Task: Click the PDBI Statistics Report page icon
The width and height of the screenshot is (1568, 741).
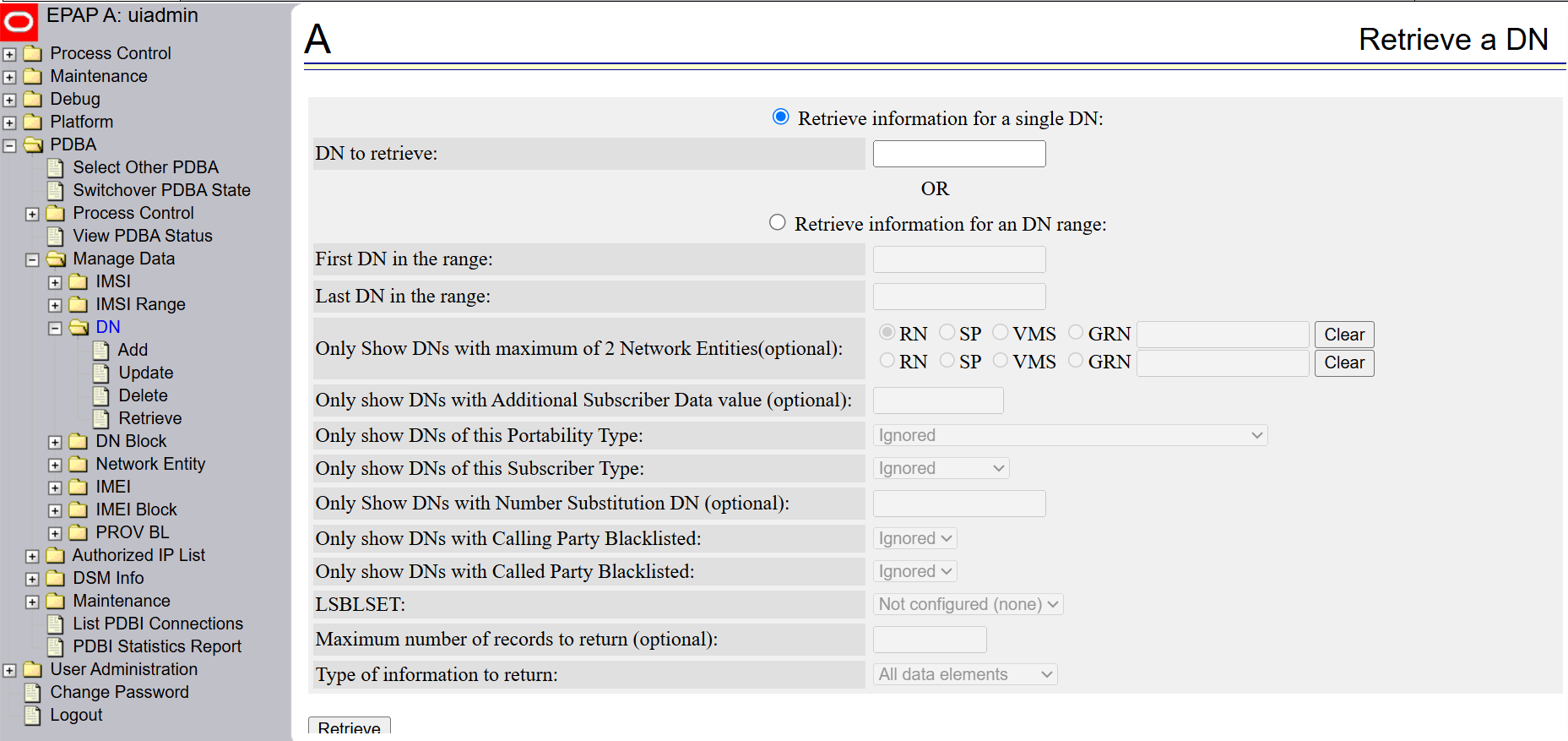Action: (56, 646)
